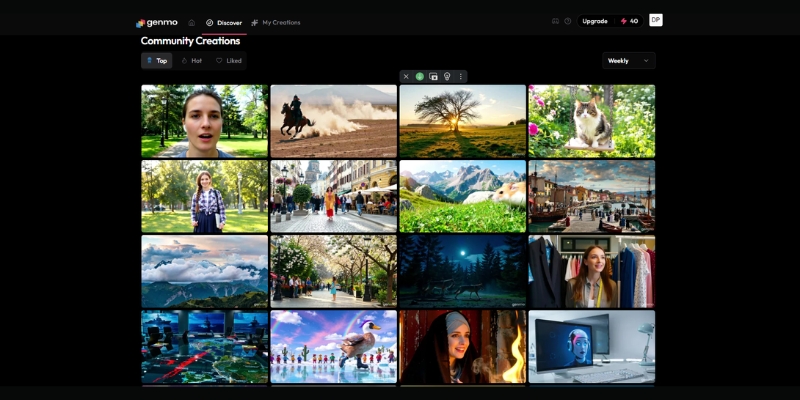Image resolution: width=800 pixels, height=400 pixels.
Task: Switch to My Creations tab
Action: click(276, 22)
